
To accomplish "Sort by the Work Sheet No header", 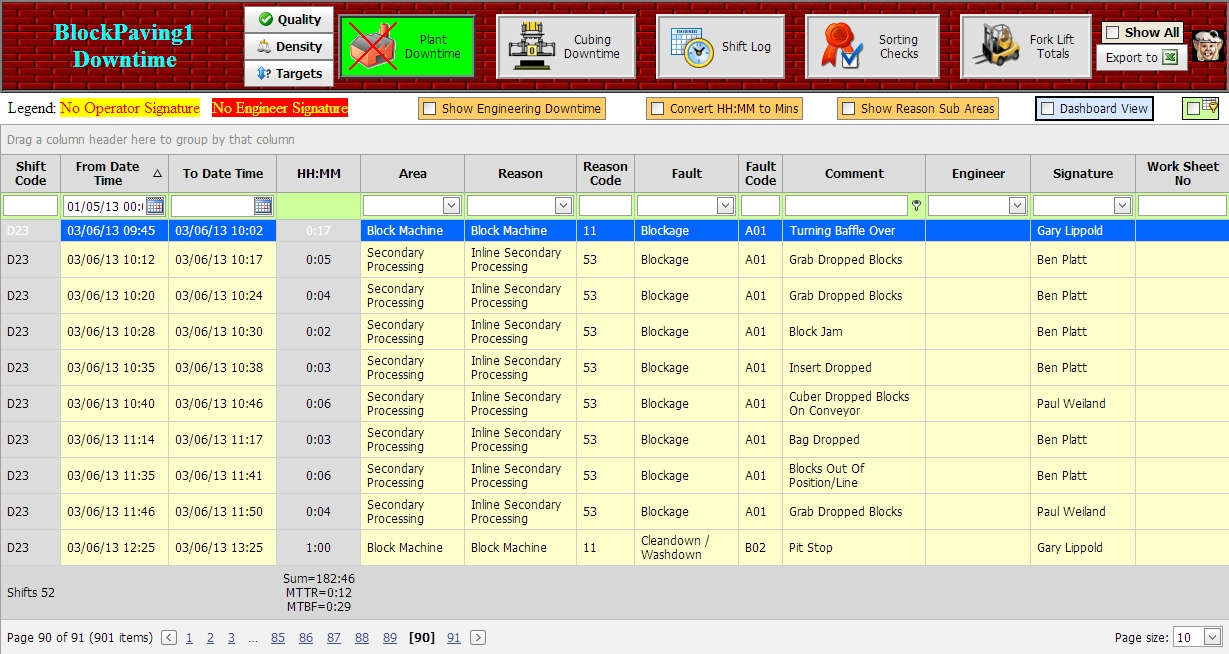I will [x=1182, y=174].
